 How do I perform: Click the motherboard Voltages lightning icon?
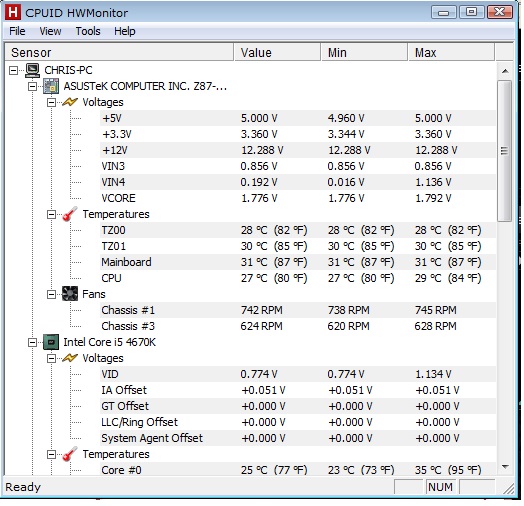[70, 102]
